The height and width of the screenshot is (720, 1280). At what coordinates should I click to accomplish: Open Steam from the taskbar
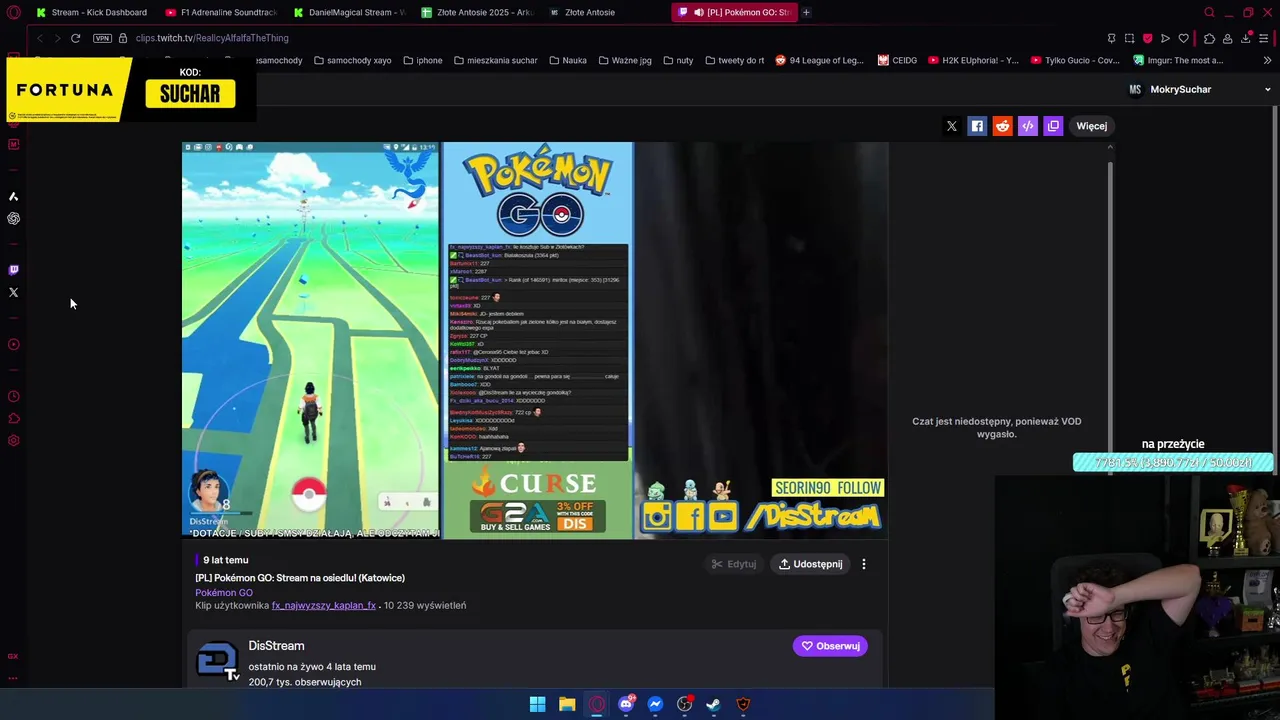point(714,704)
